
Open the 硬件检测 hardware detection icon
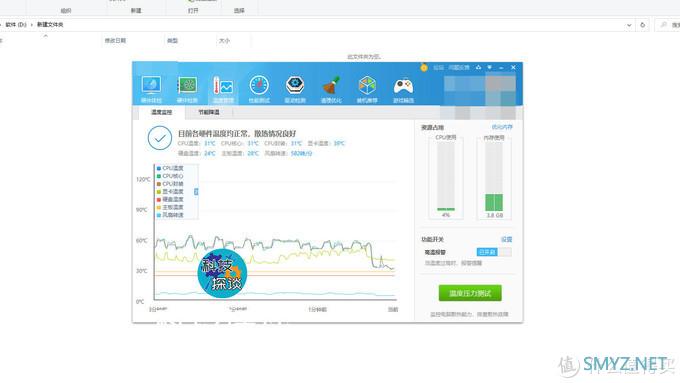(x=187, y=89)
